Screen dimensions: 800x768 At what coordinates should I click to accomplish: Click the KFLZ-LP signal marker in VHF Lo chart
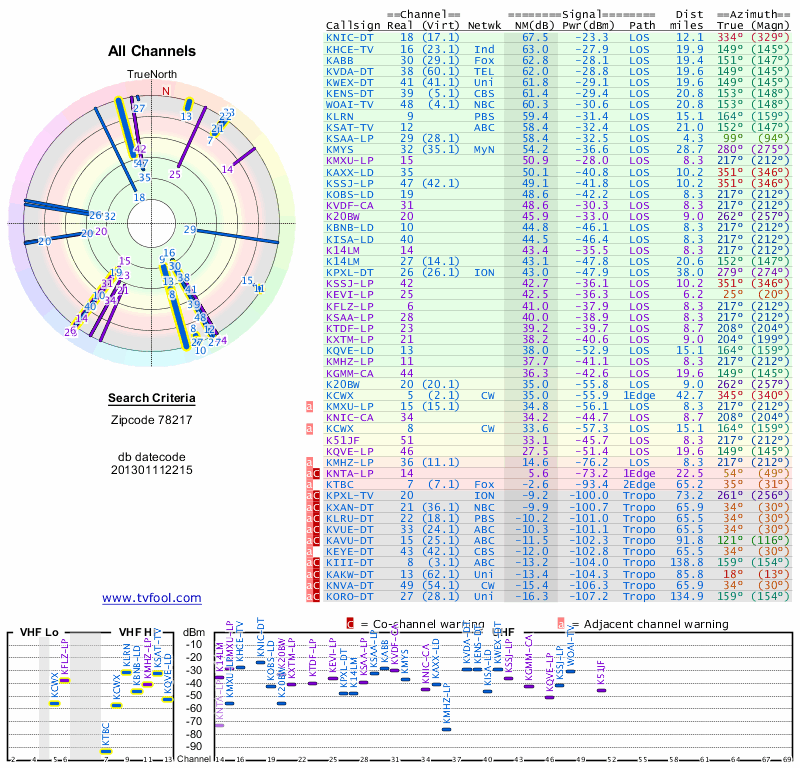click(65, 680)
